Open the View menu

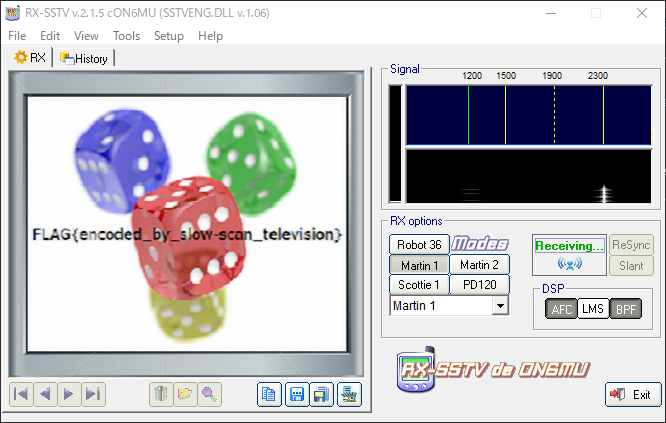point(86,36)
